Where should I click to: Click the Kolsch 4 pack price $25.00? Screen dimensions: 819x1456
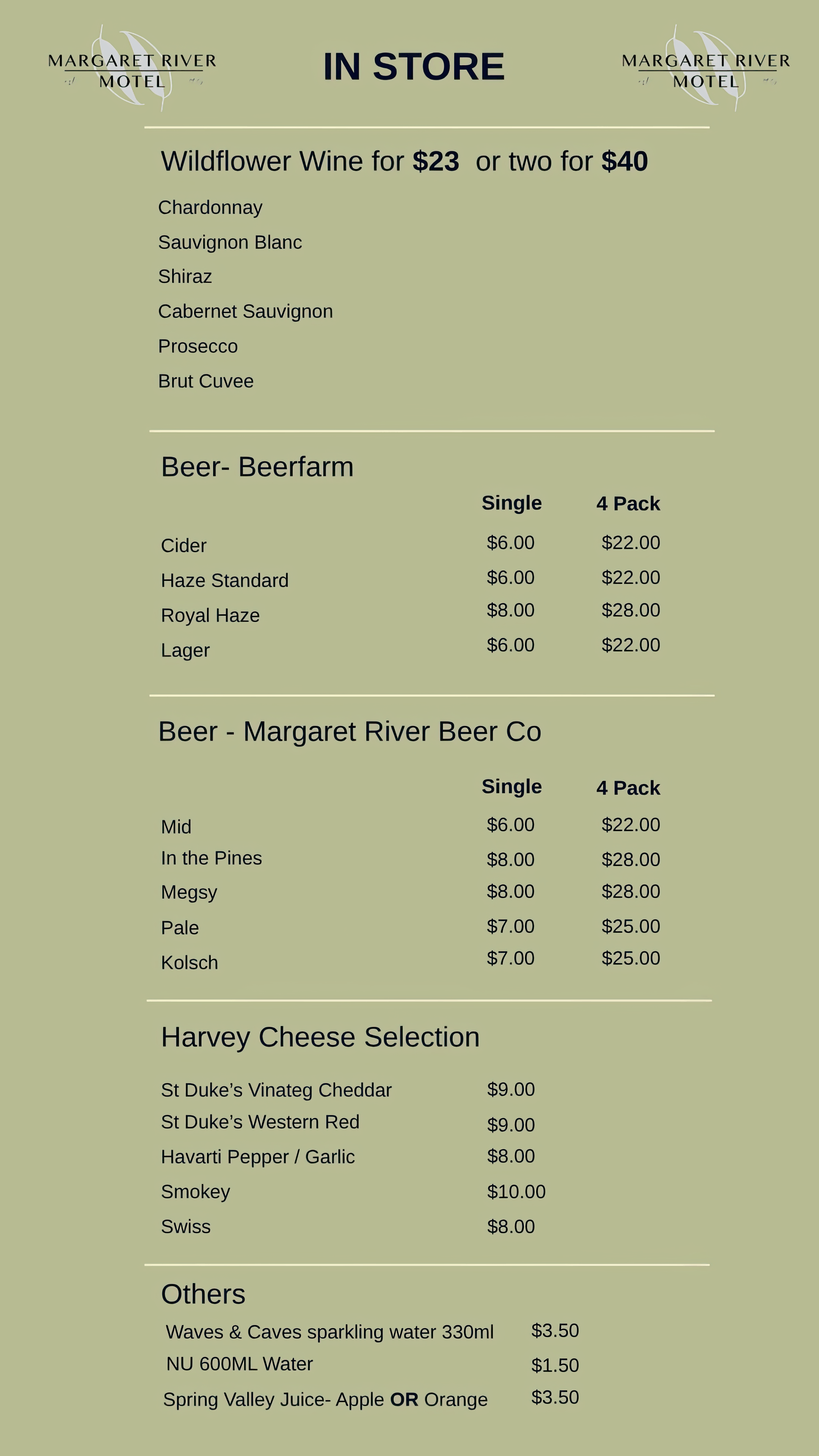631,959
